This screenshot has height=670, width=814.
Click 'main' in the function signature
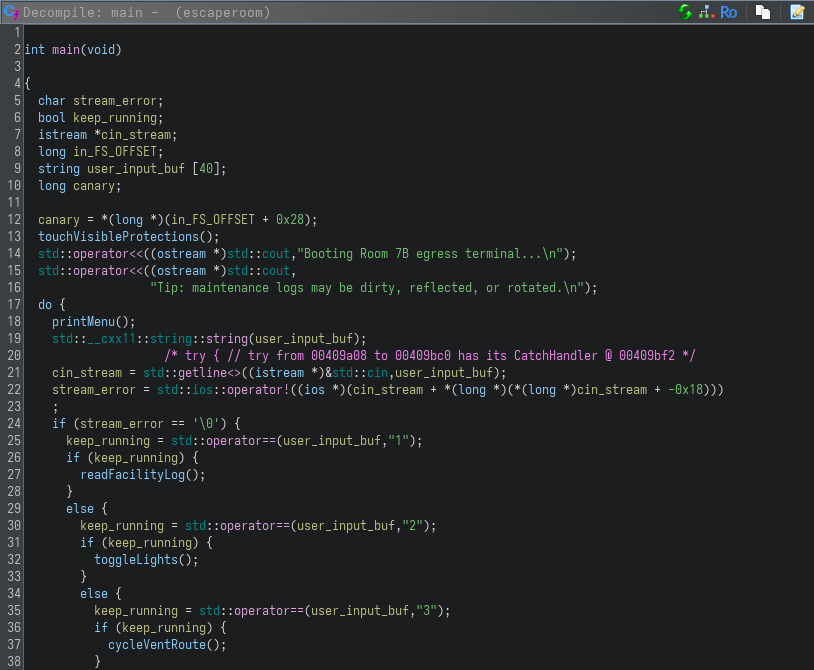pyautogui.click(x=66, y=50)
